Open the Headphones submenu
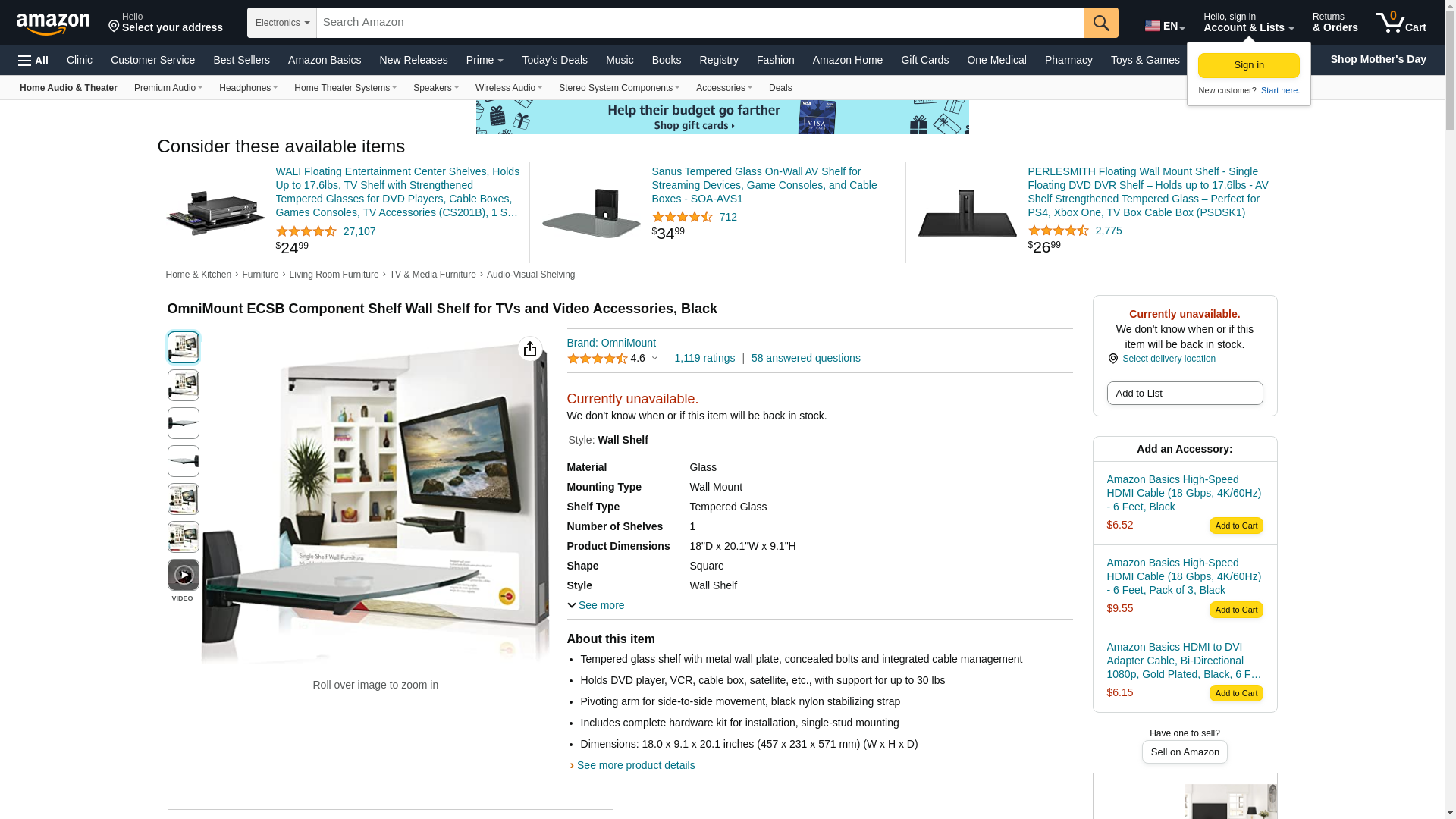This screenshot has width=1456, height=819. 248,88
